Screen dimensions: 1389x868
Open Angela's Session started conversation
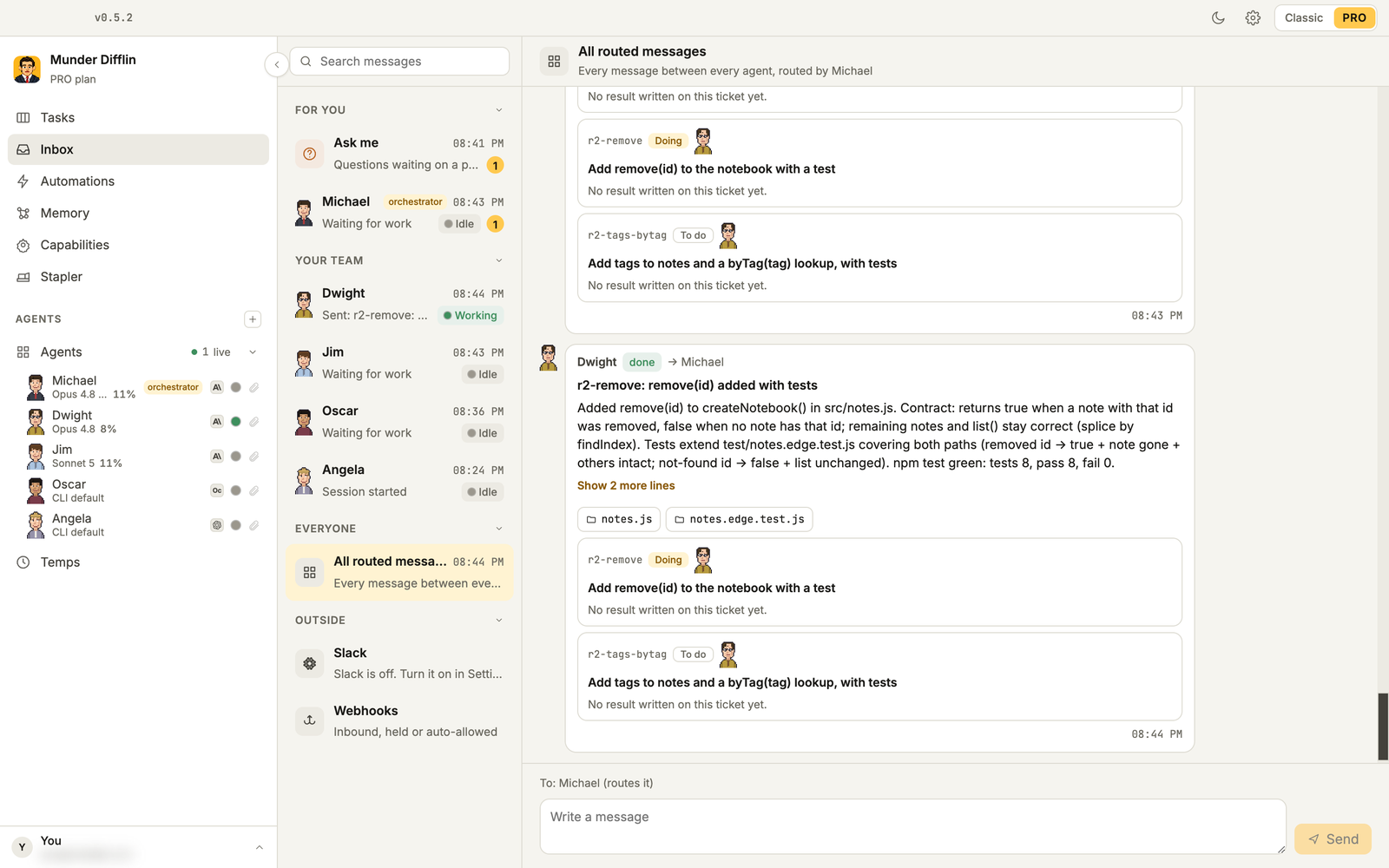pos(399,481)
